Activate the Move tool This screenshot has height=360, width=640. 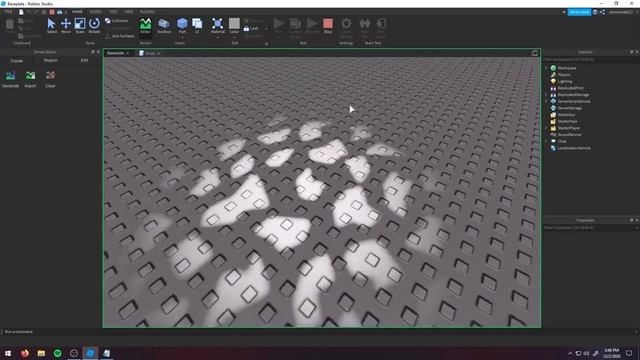point(66,26)
